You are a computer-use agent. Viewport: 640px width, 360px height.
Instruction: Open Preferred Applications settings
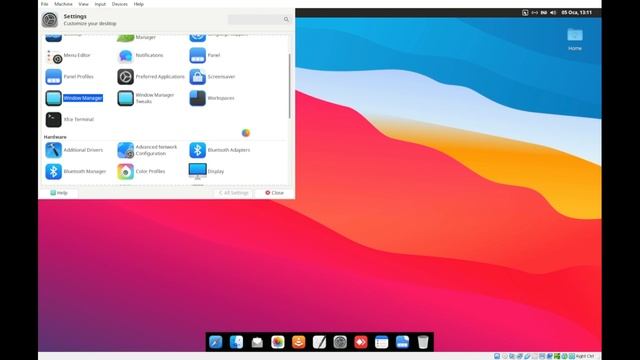pos(151,77)
